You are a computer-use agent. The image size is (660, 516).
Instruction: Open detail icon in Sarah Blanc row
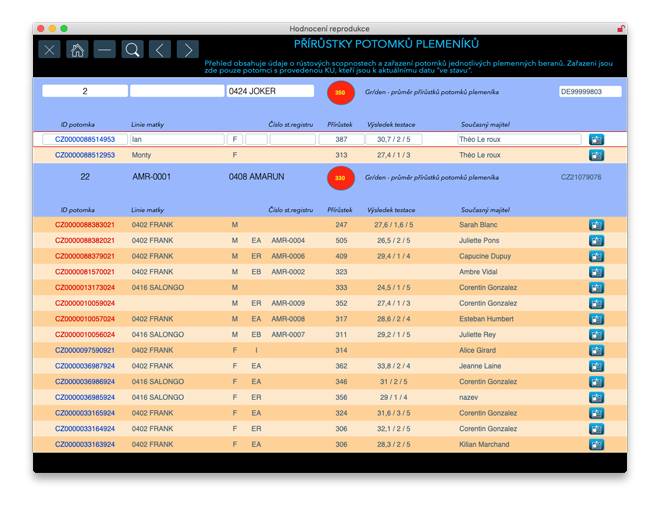597,225
